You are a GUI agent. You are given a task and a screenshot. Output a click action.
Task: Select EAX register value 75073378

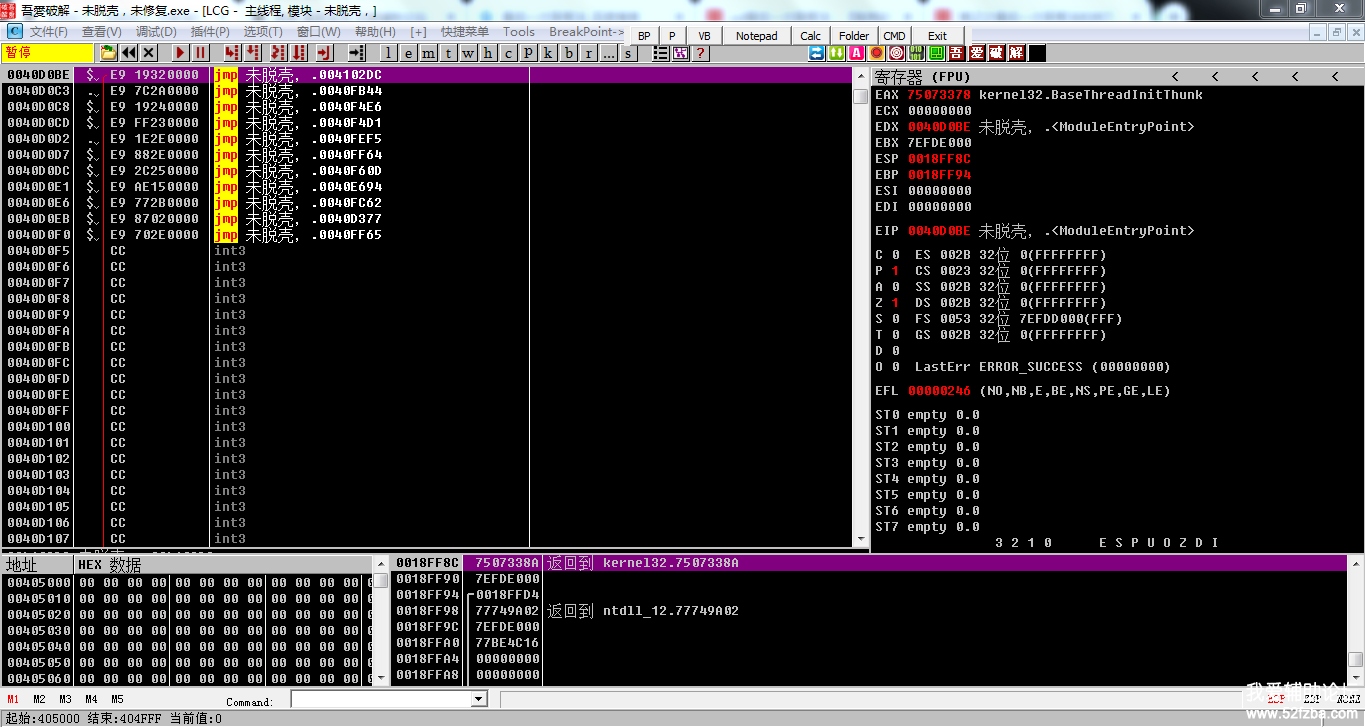click(939, 95)
